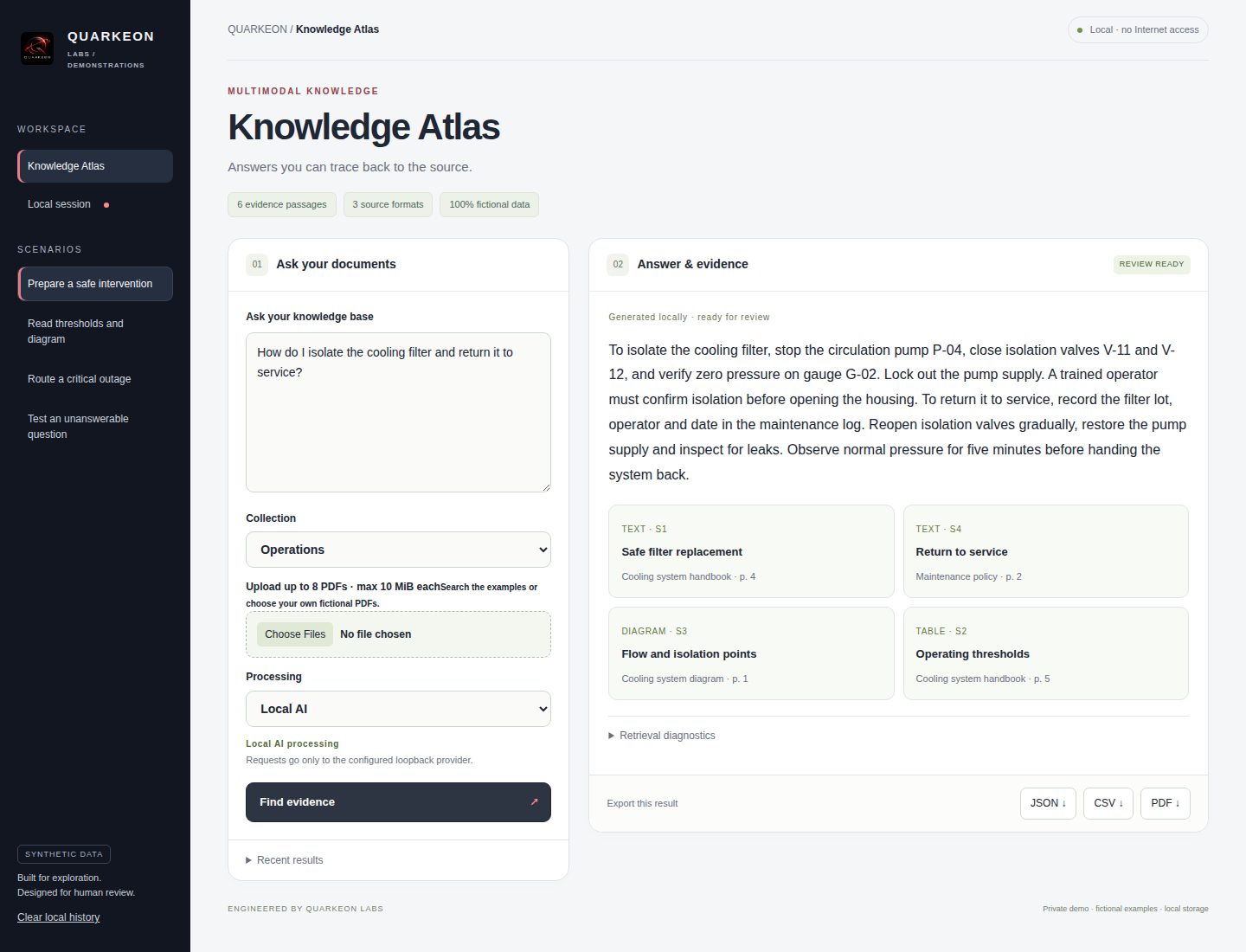Open the Processing dropdown showing Local AI
Screen dimensions: 1246x952
[398, 709]
